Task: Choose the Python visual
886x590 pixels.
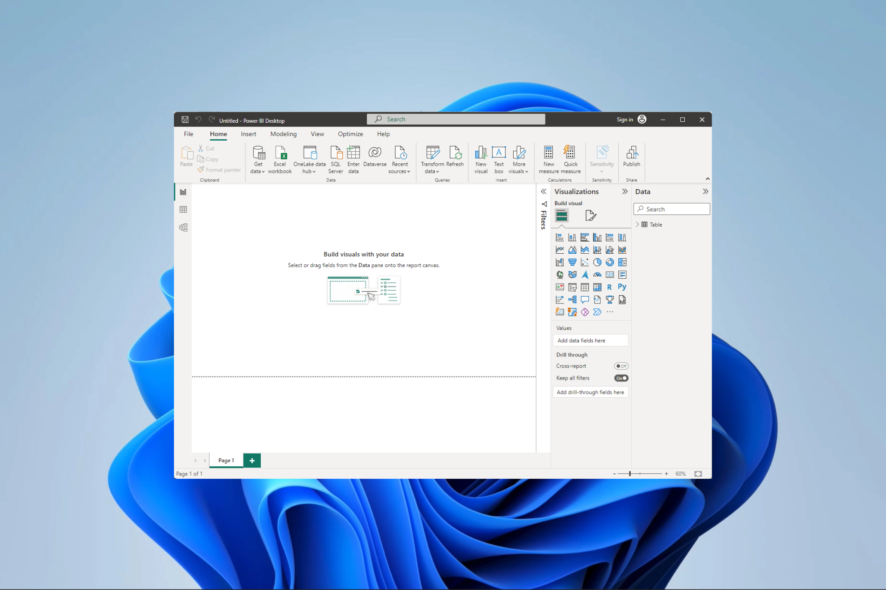Action: click(x=622, y=287)
